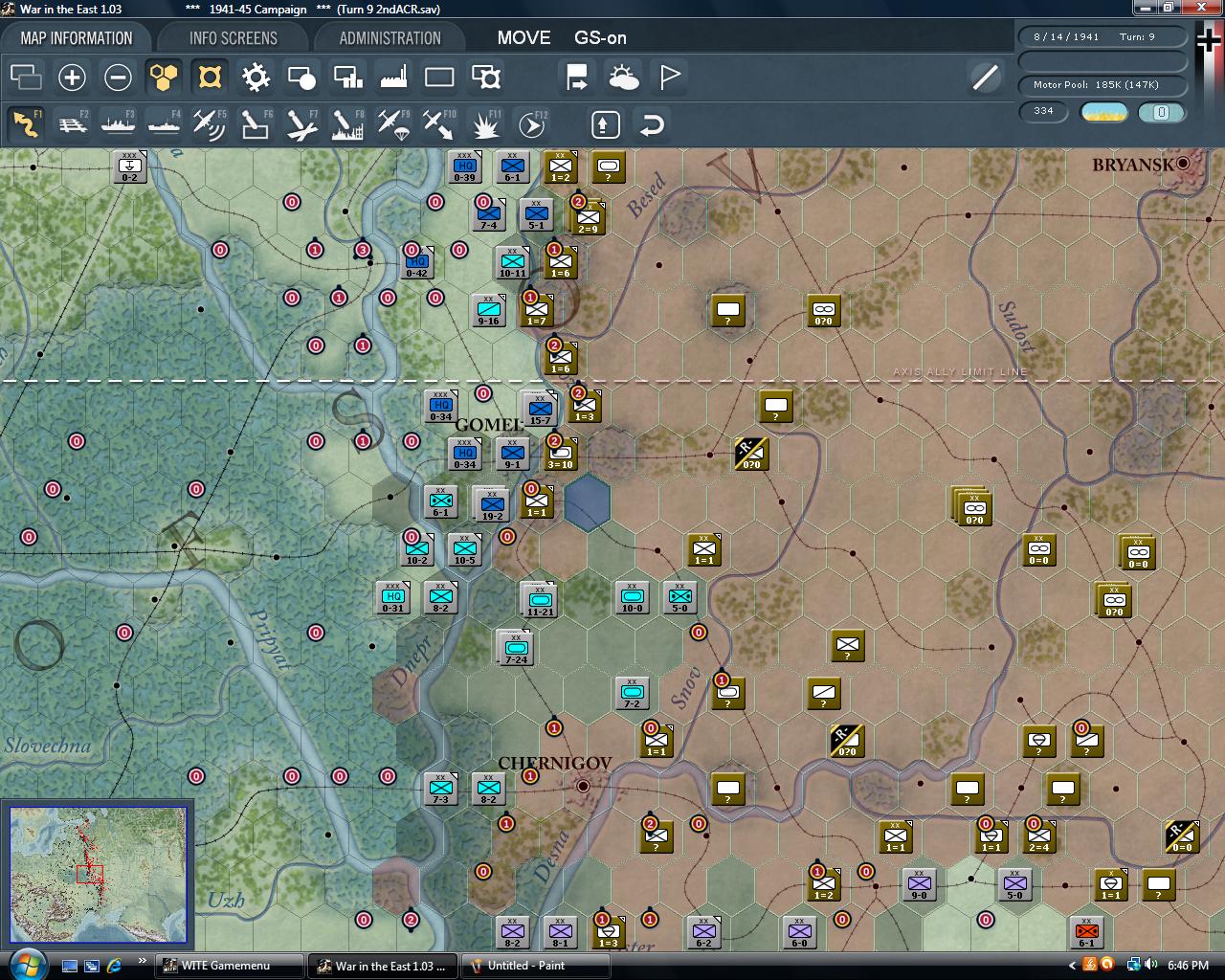Click the GS-on ground support label
Viewport: 1225px width, 980px height.
[x=600, y=38]
